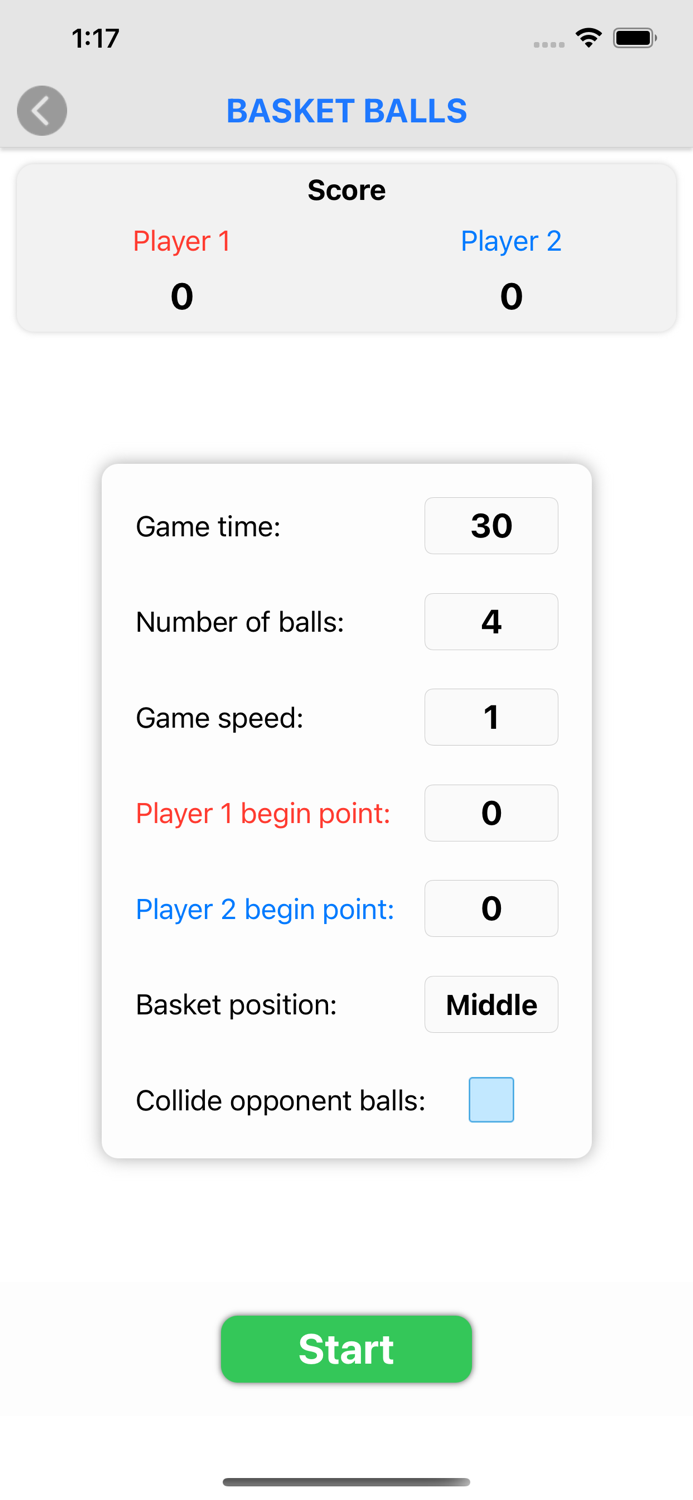The height and width of the screenshot is (1500, 693).
Task: Tap the Wi-Fi icon in the status bar
Action: click(588, 36)
